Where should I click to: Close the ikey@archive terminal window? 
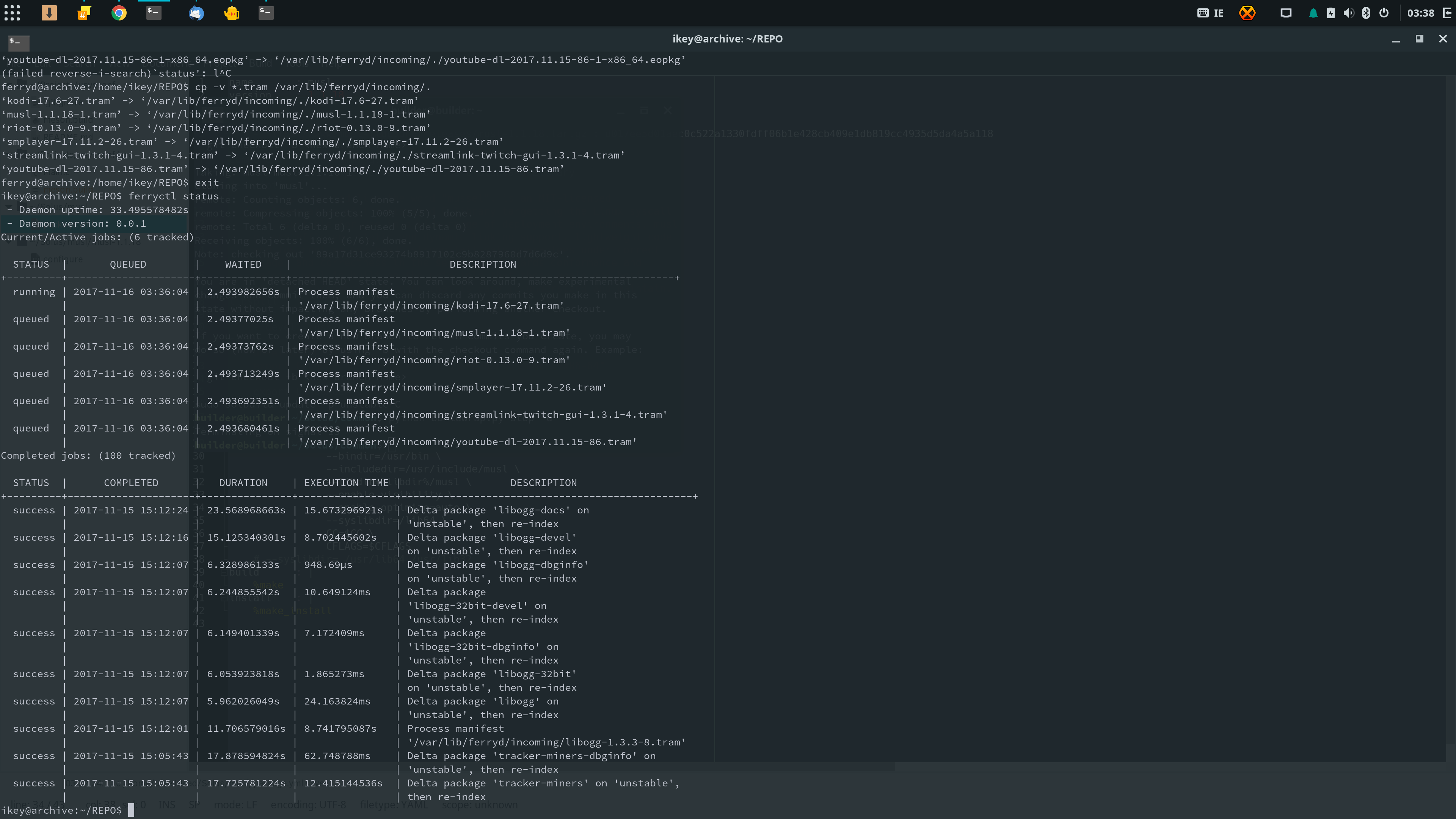click(1443, 38)
